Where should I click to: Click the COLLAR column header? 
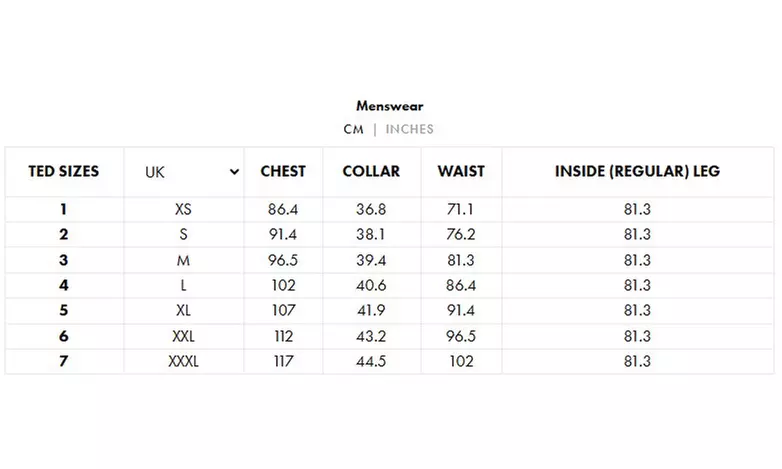coord(371,171)
